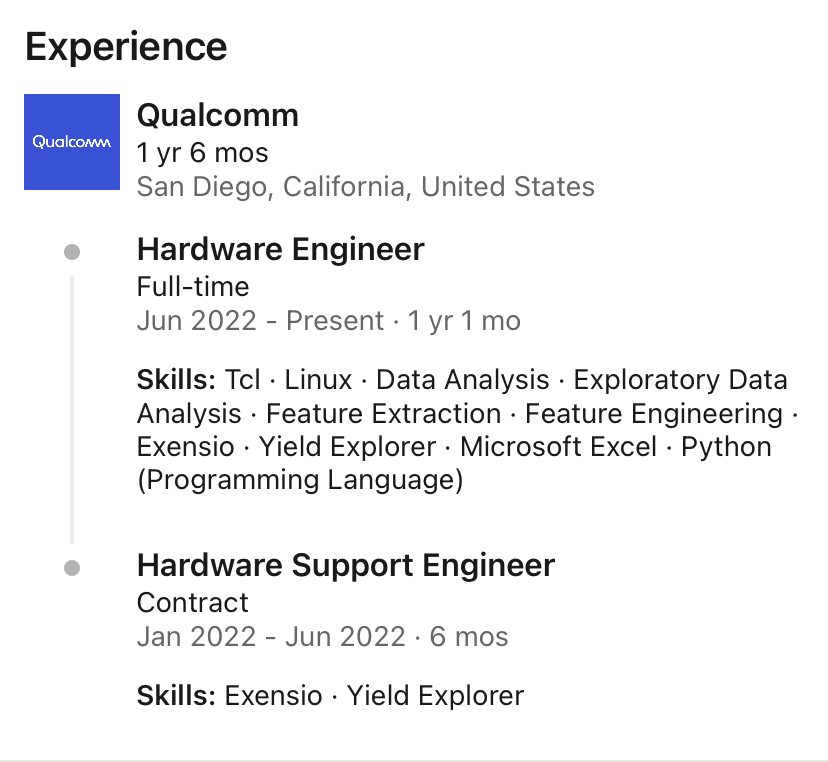Click the Full-time employment type label
Image resolution: width=828 pixels, height=762 pixels.
(x=193, y=287)
